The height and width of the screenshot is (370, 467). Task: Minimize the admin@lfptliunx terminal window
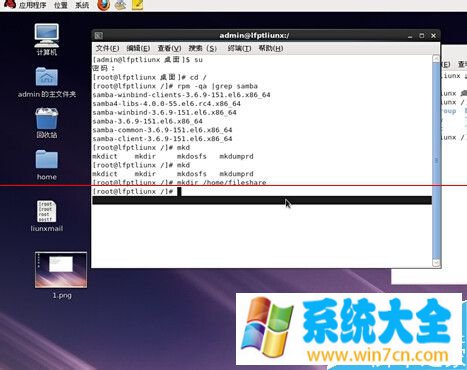pyautogui.click(x=410, y=36)
